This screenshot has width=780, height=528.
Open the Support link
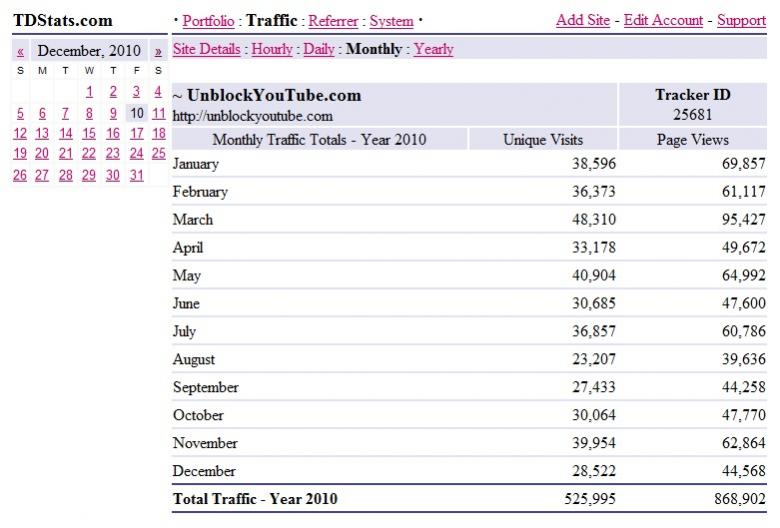741,20
